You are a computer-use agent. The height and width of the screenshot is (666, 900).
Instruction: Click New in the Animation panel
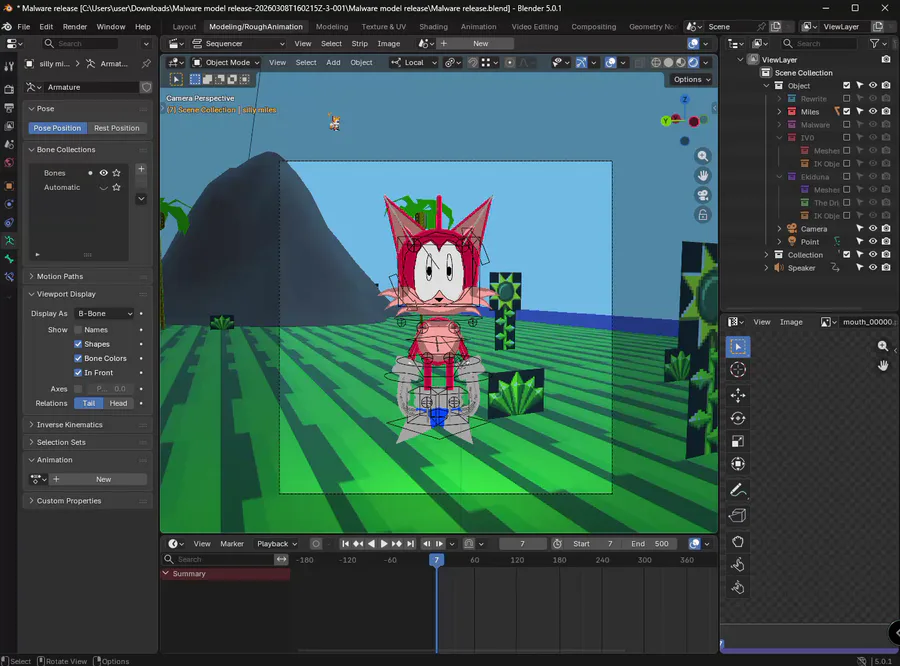pyautogui.click(x=103, y=479)
